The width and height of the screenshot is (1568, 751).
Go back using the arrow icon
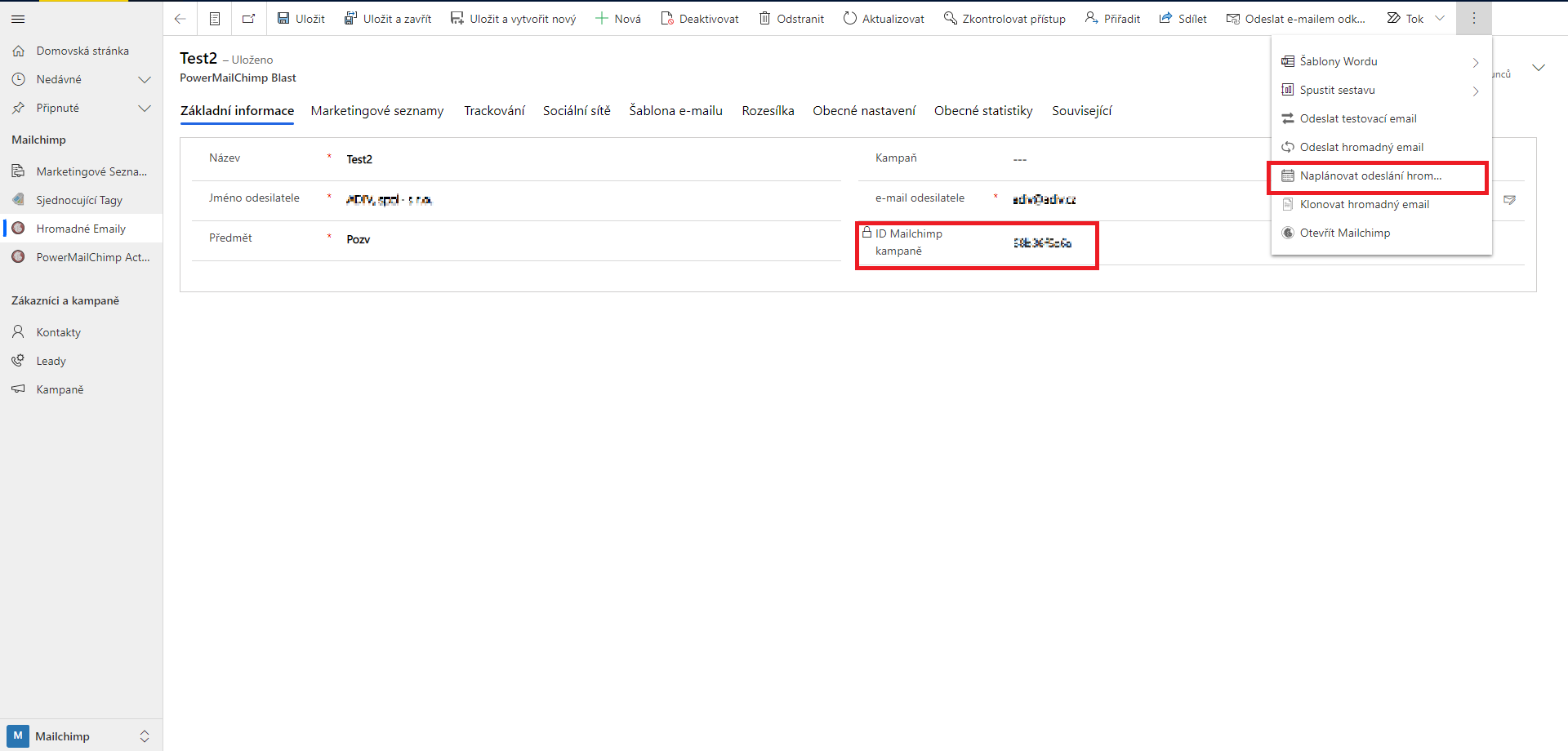(x=180, y=19)
